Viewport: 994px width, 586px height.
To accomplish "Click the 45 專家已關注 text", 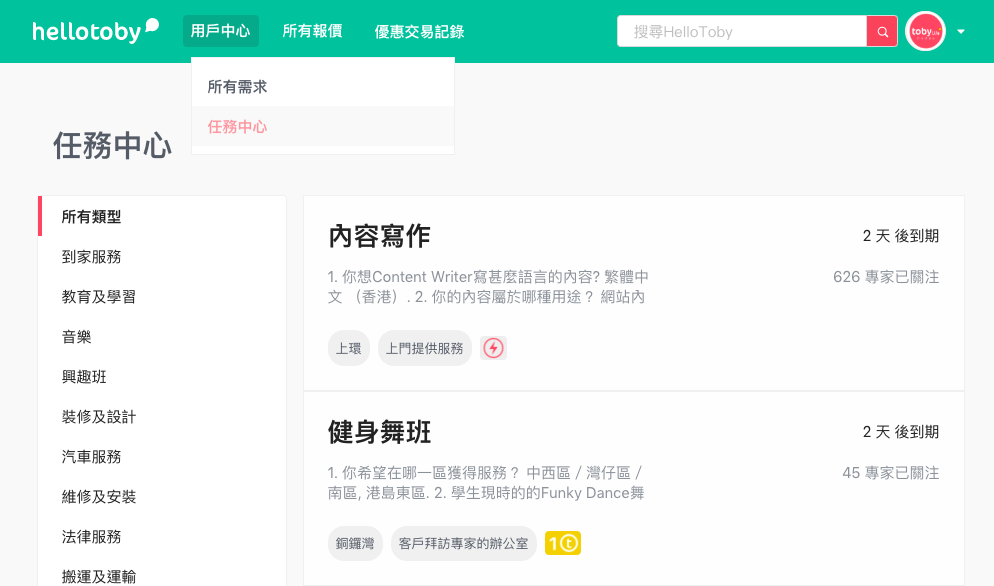I will click(x=890, y=472).
